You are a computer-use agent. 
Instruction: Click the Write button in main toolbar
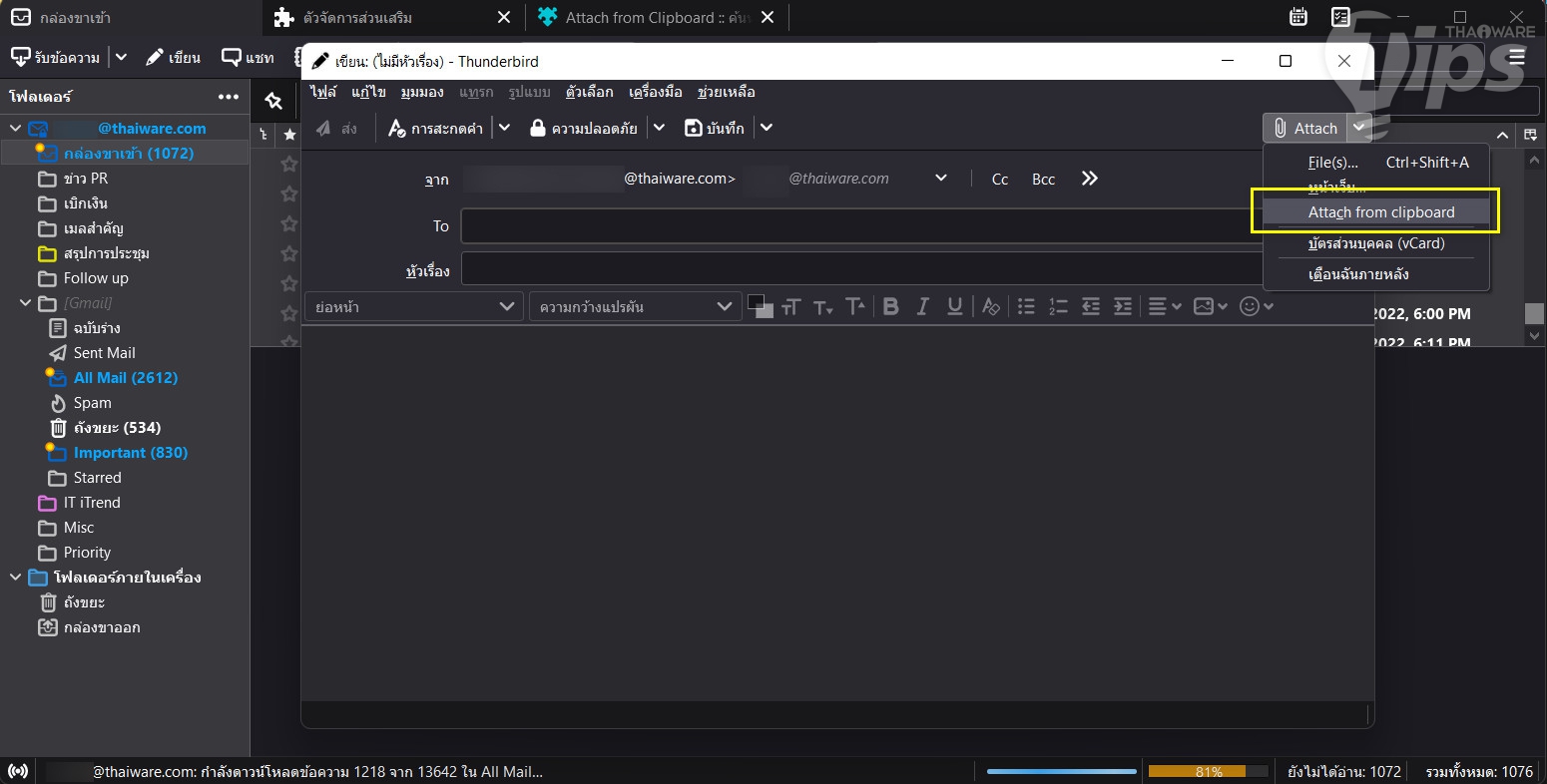(x=173, y=57)
